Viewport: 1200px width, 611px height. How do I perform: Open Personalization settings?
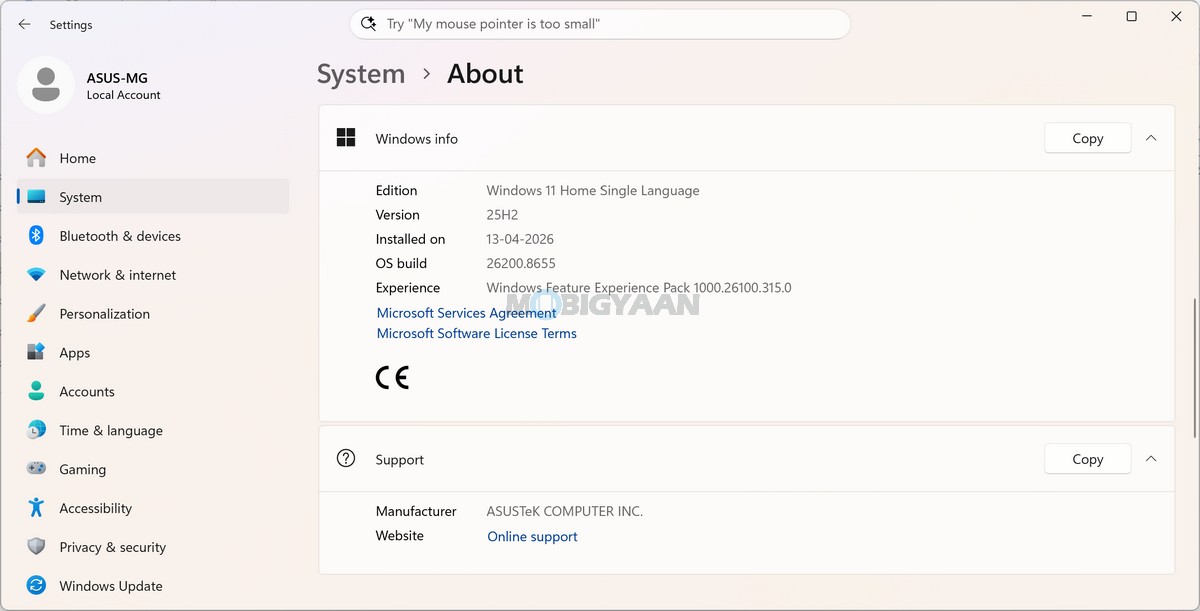point(153,314)
